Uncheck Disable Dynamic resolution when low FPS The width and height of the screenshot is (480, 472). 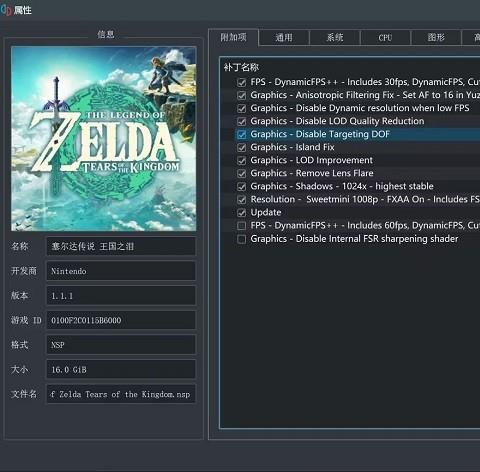coord(242,108)
